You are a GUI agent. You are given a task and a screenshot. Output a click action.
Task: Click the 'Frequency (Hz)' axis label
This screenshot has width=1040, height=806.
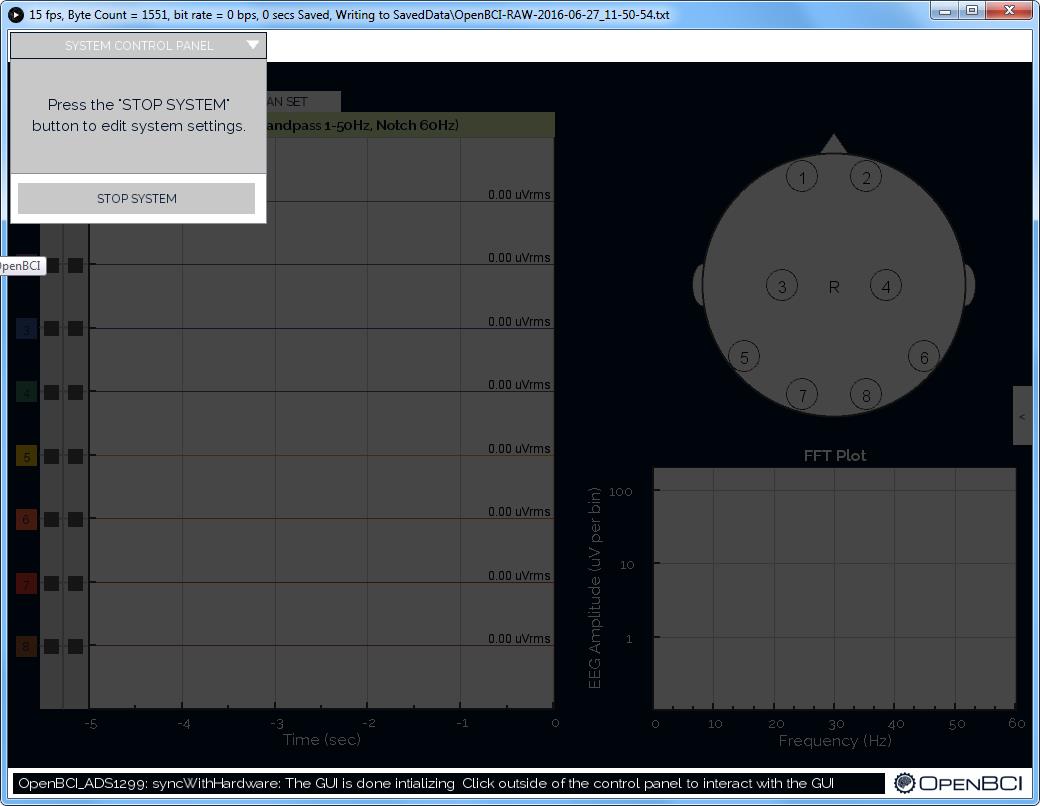(x=834, y=740)
